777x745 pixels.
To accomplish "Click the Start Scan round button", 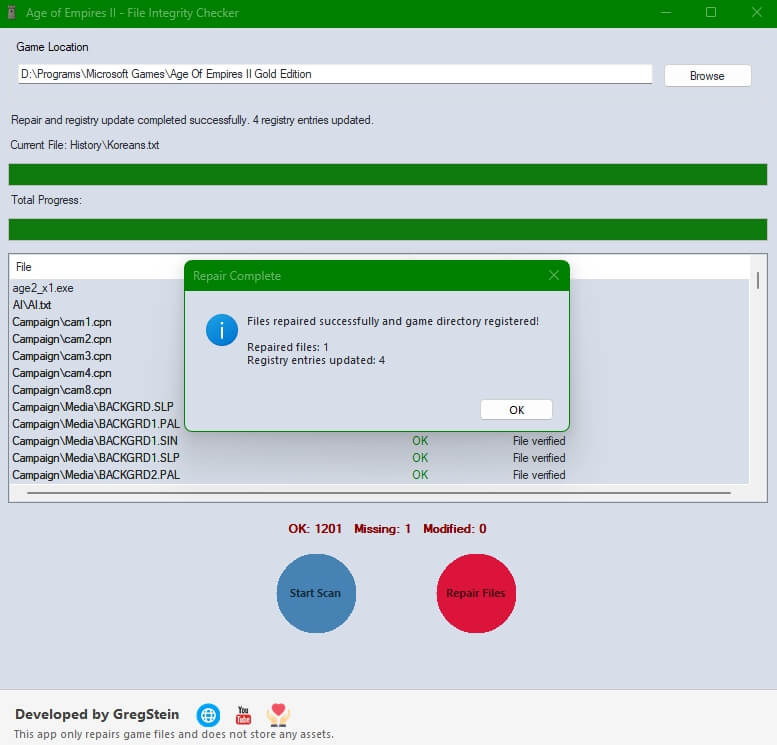I will tap(316, 593).
